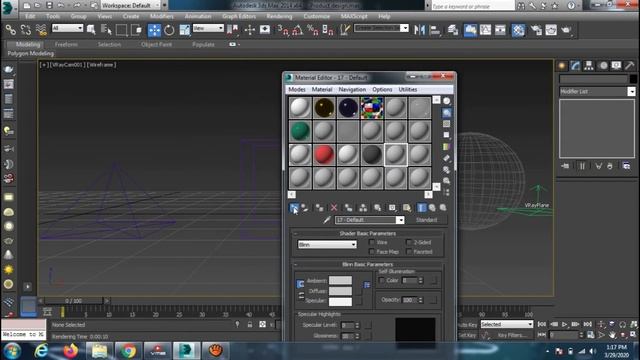Select the green material sample slot
Image resolution: width=640 pixels, height=360 pixels.
300,131
